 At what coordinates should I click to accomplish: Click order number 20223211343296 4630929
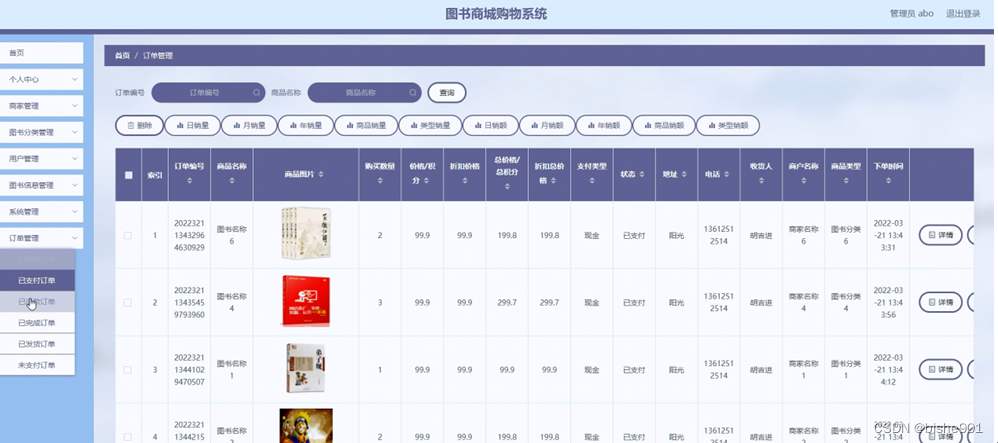click(189, 236)
